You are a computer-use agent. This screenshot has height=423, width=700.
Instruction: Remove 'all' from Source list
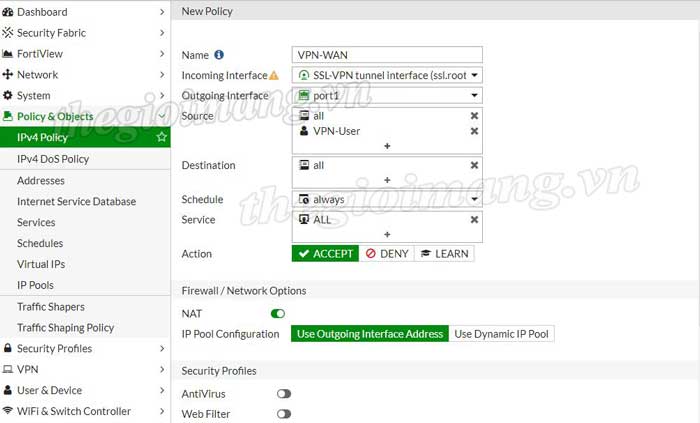(x=474, y=116)
